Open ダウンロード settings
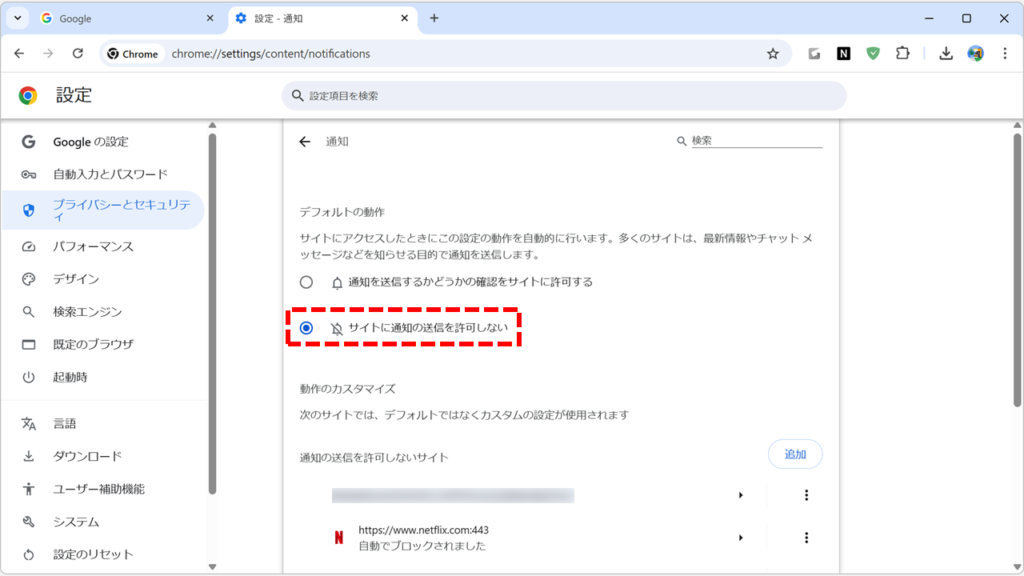This screenshot has width=1024, height=576. (x=103, y=456)
